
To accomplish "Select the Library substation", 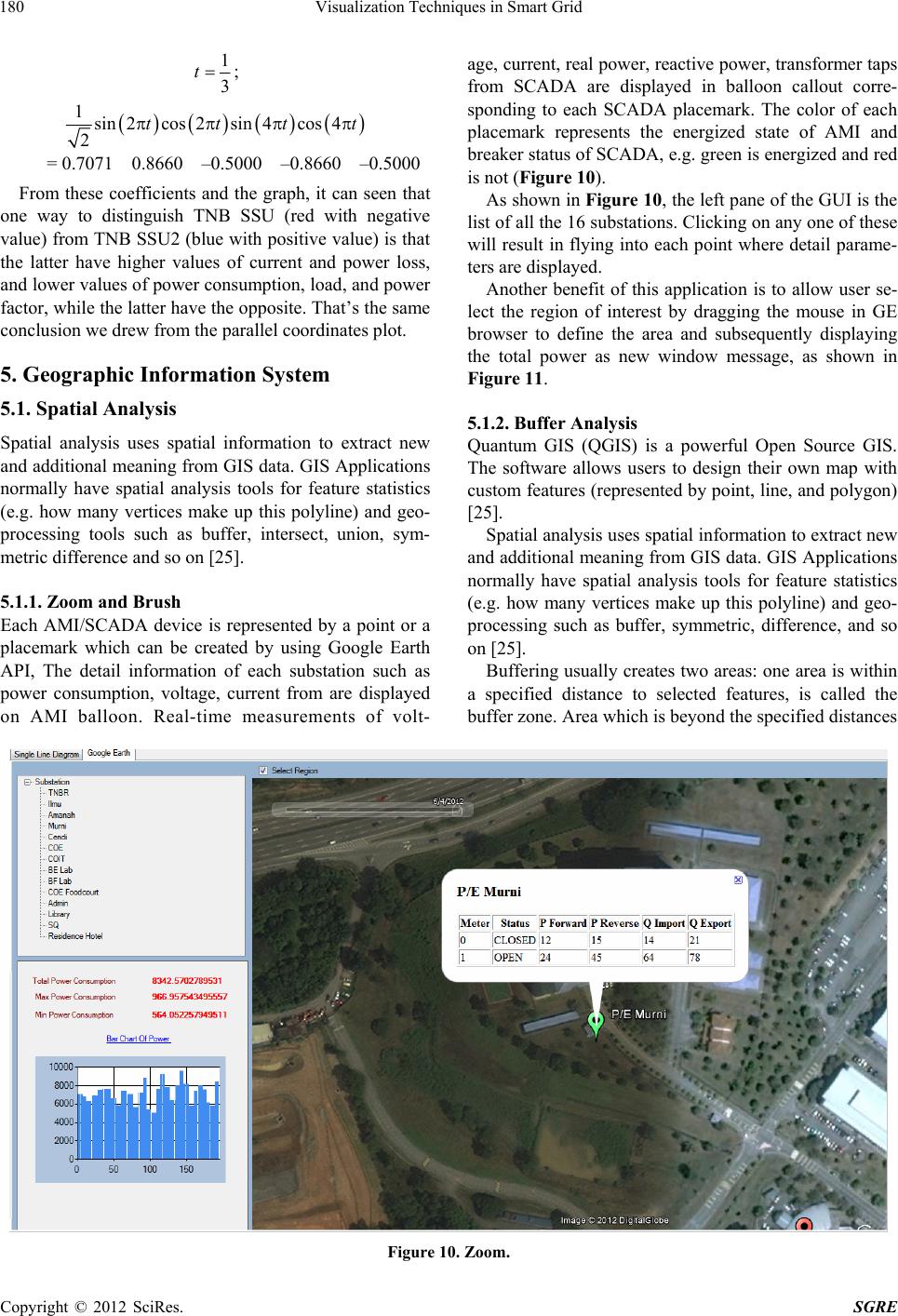I will (x=59, y=913).
